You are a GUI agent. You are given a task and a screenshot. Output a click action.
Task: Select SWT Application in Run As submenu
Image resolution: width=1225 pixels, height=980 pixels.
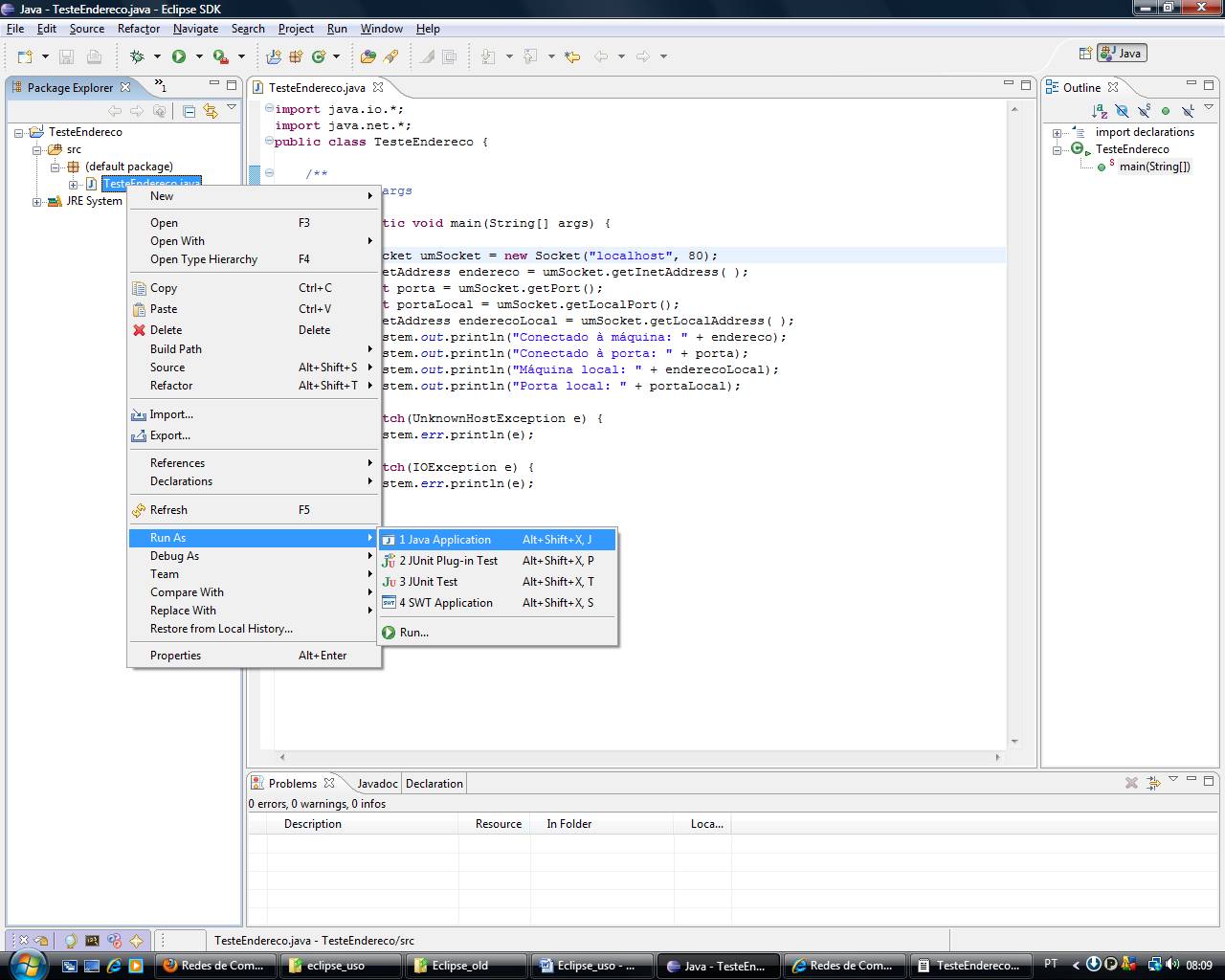tap(497, 603)
